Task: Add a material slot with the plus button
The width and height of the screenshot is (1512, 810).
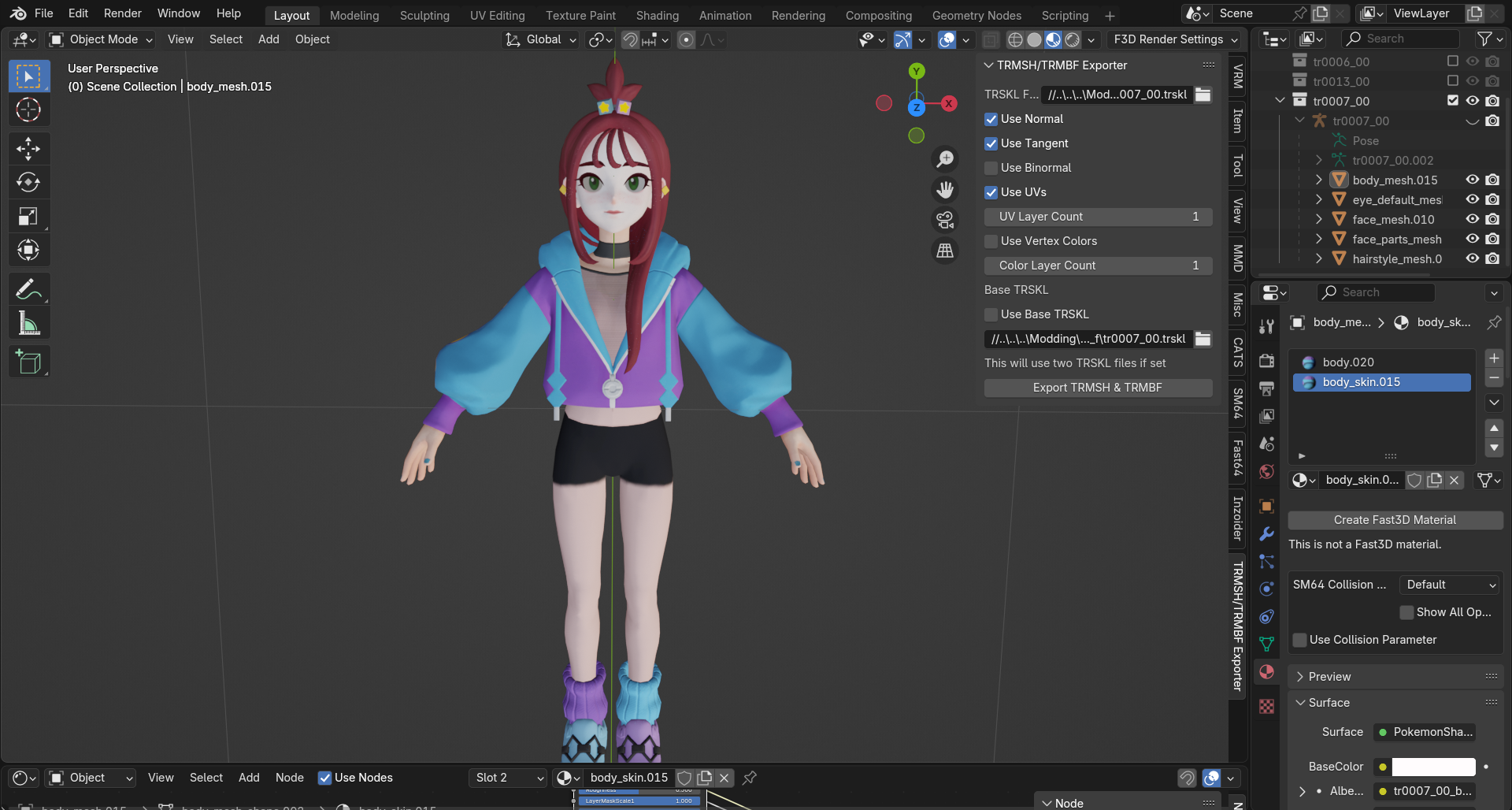Action: pyautogui.click(x=1494, y=358)
